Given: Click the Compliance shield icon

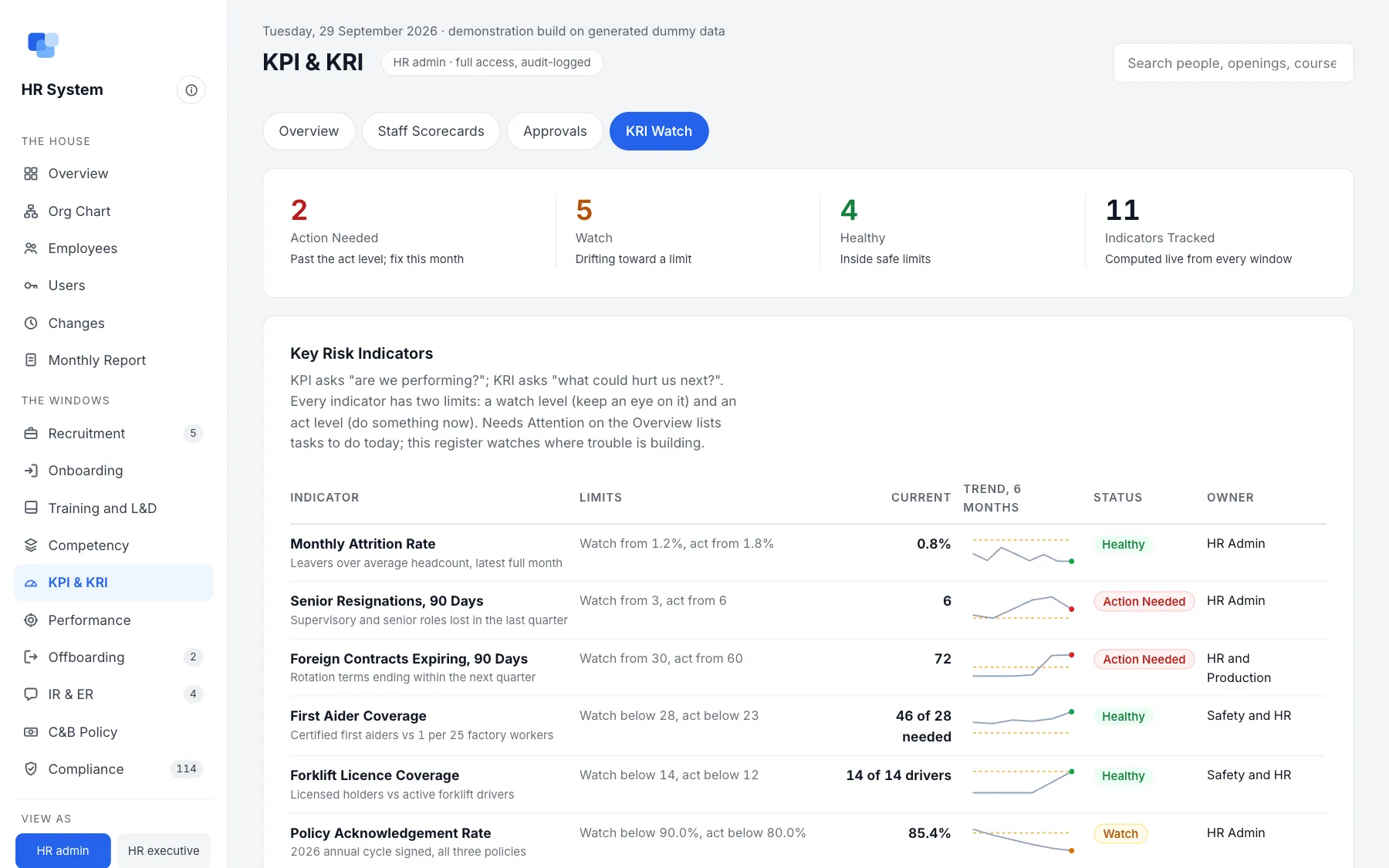Looking at the screenshot, I should (x=31, y=769).
